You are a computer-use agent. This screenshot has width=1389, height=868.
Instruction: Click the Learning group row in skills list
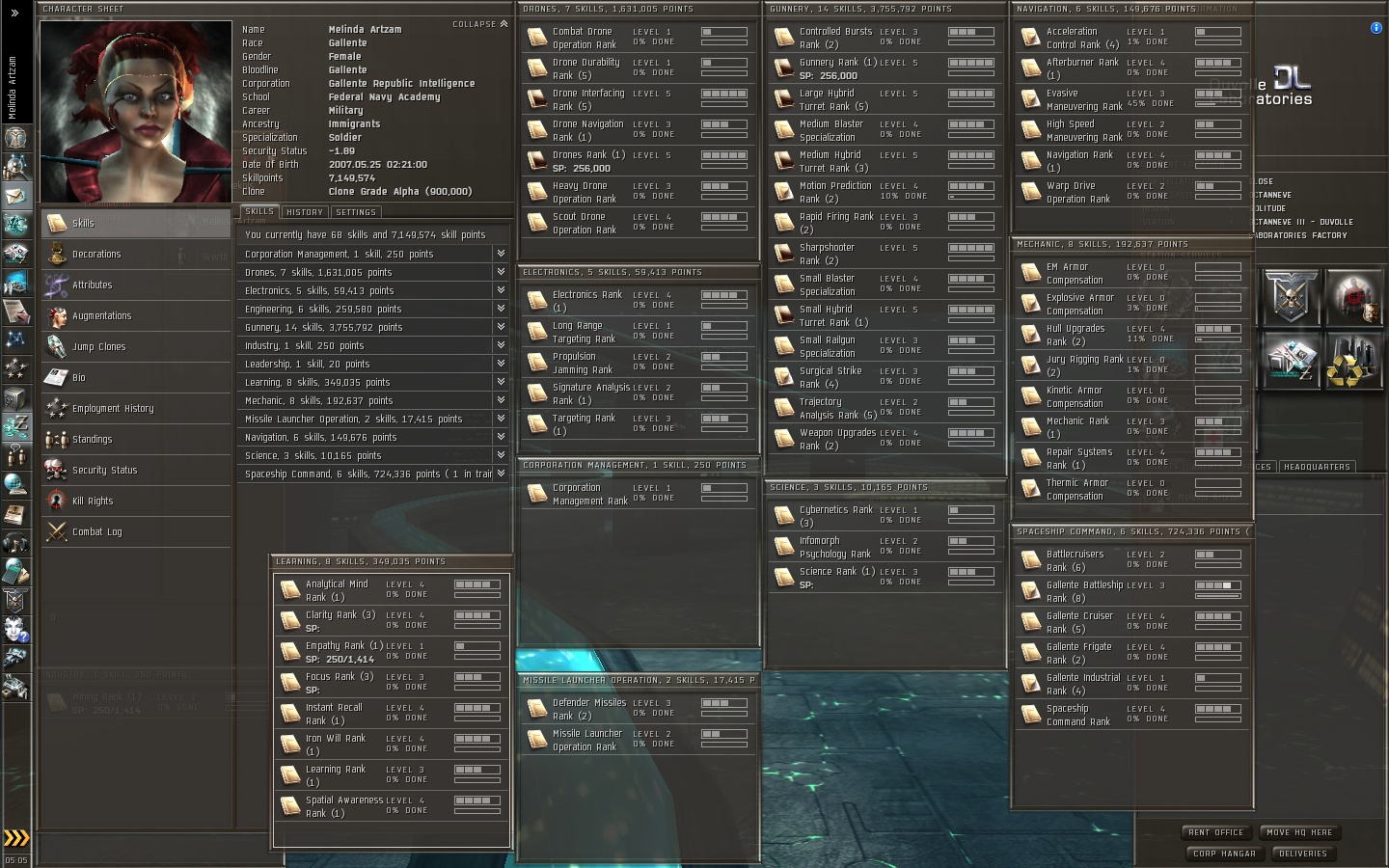click(374, 382)
